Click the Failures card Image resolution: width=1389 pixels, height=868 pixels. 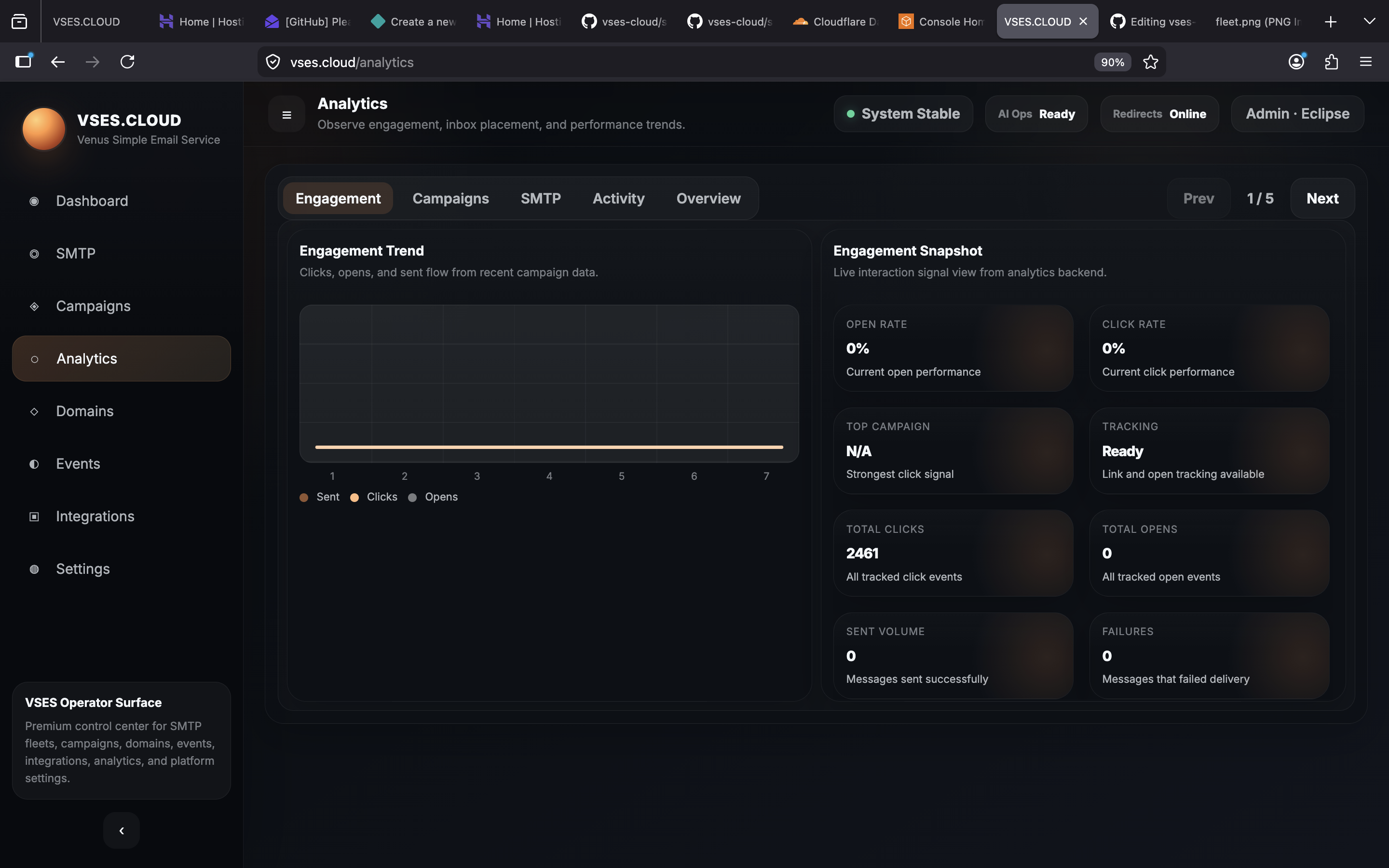(1210, 656)
